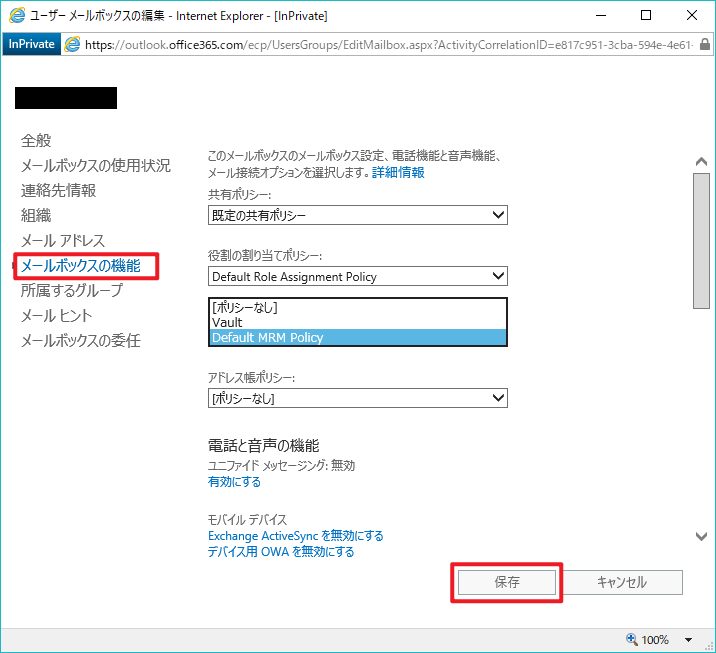The height and width of the screenshot is (653, 716).
Task: Click the zoom magnifier icon in status bar
Action: click(x=632, y=639)
